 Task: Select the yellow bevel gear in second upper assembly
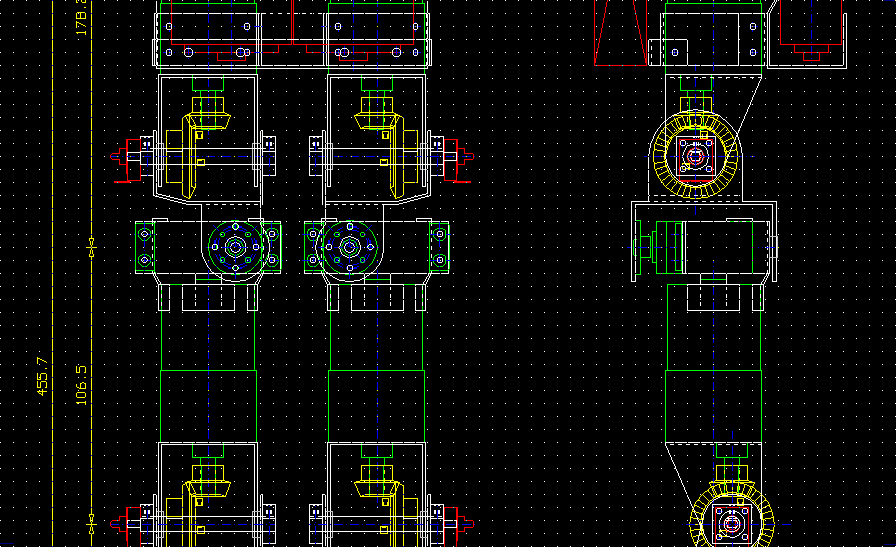377,122
